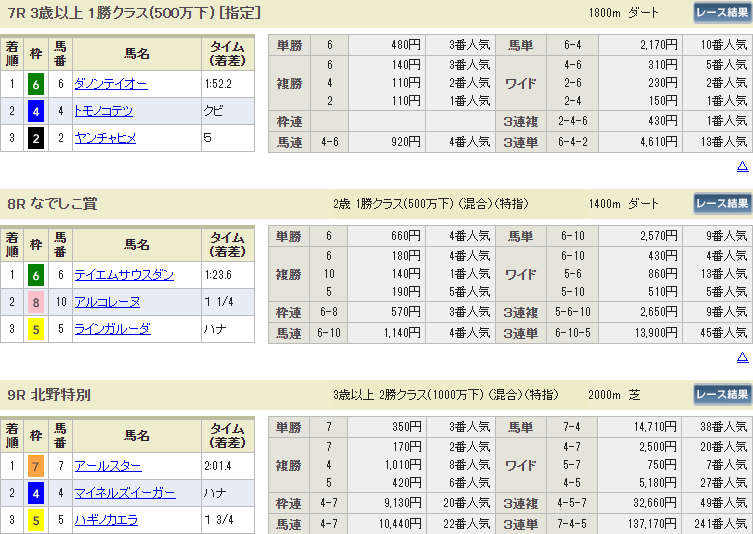Open horse page for ラインガルーダ
This screenshot has width=753, height=534.
coord(112,329)
